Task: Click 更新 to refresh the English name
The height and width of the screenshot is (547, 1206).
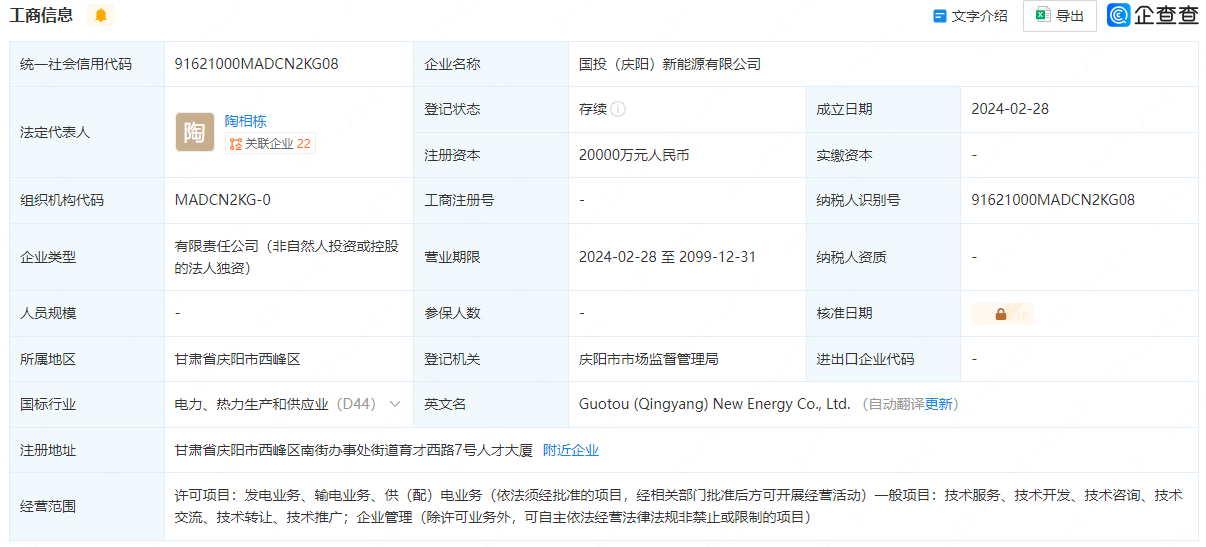Action: click(939, 405)
